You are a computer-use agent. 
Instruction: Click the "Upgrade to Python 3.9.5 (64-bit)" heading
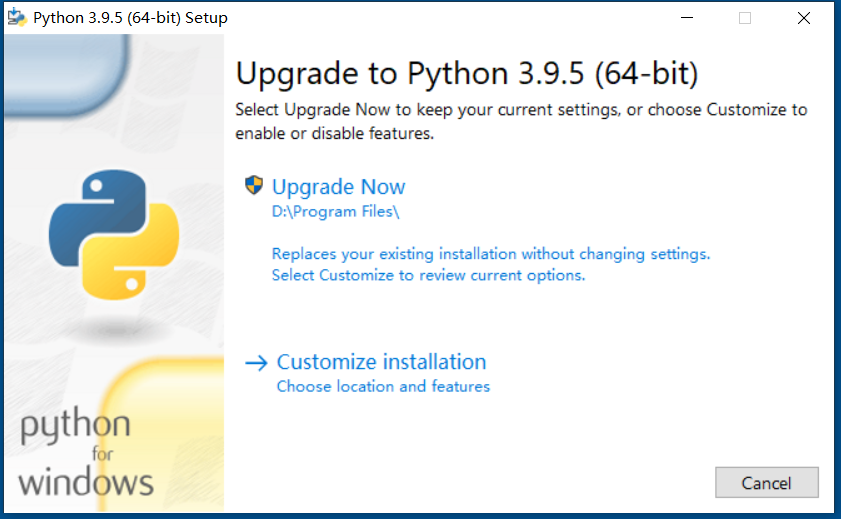(467, 73)
